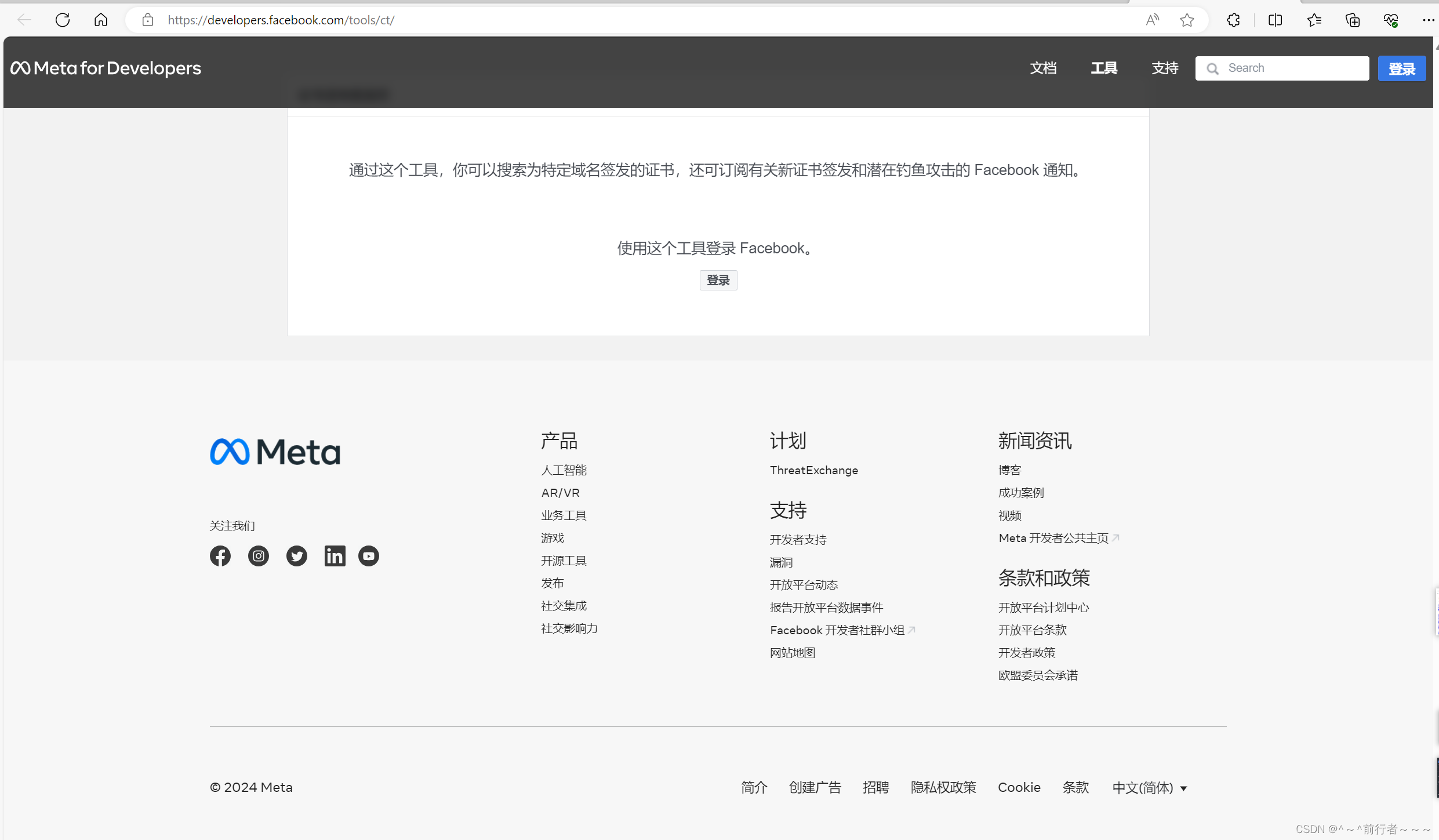Open the 开放平台条款 link

click(1033, 630)
